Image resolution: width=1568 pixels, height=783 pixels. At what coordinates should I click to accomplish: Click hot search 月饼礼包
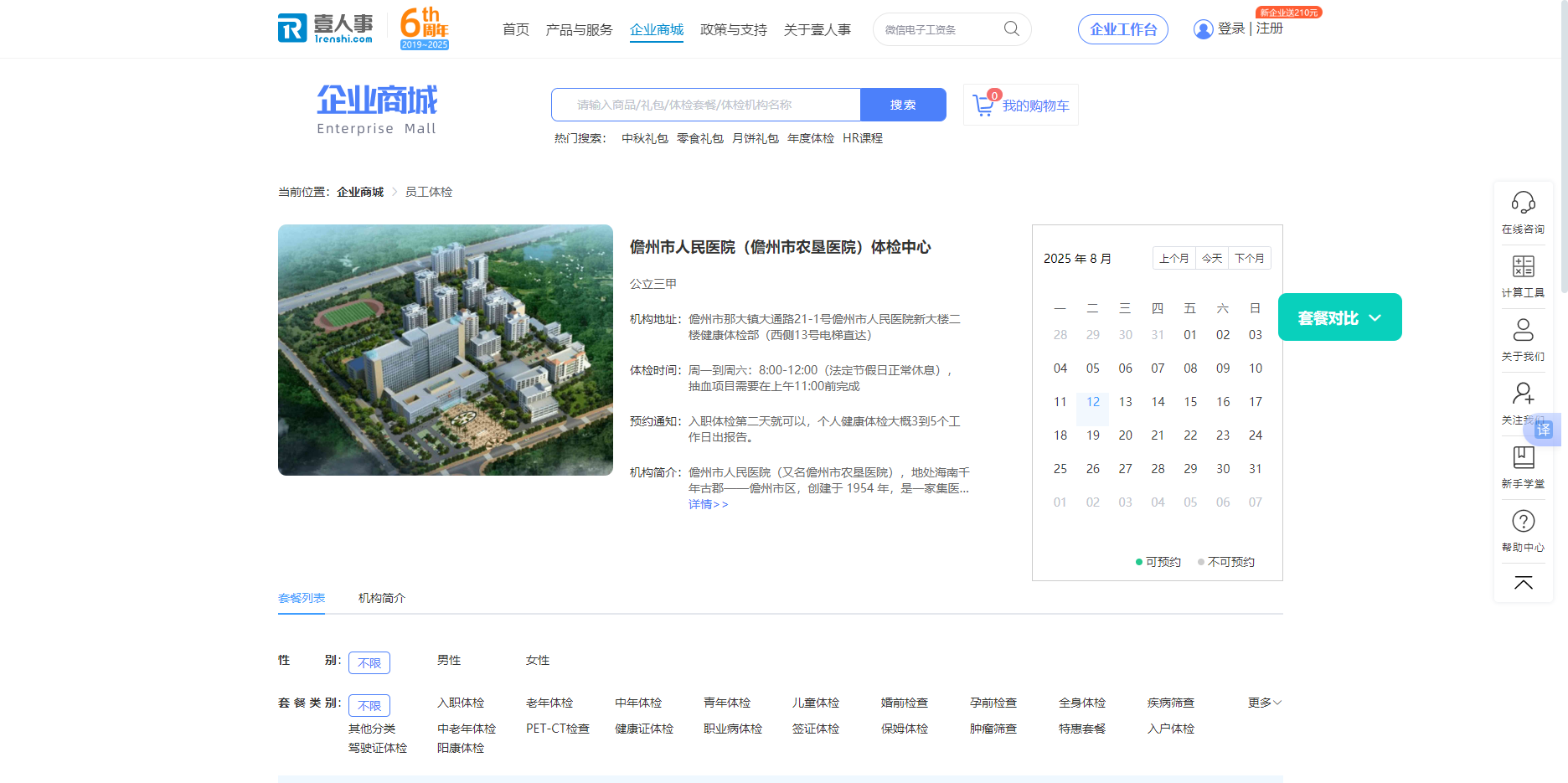[756, 138]
